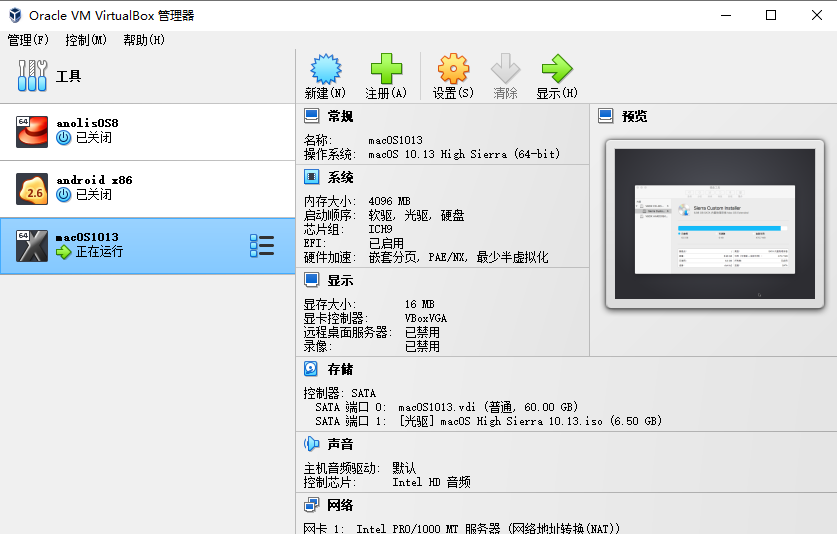This screenshot has width=837, height=534.
Task: Click the 显示 section screen icon
Action: click(x=312, y=280)
